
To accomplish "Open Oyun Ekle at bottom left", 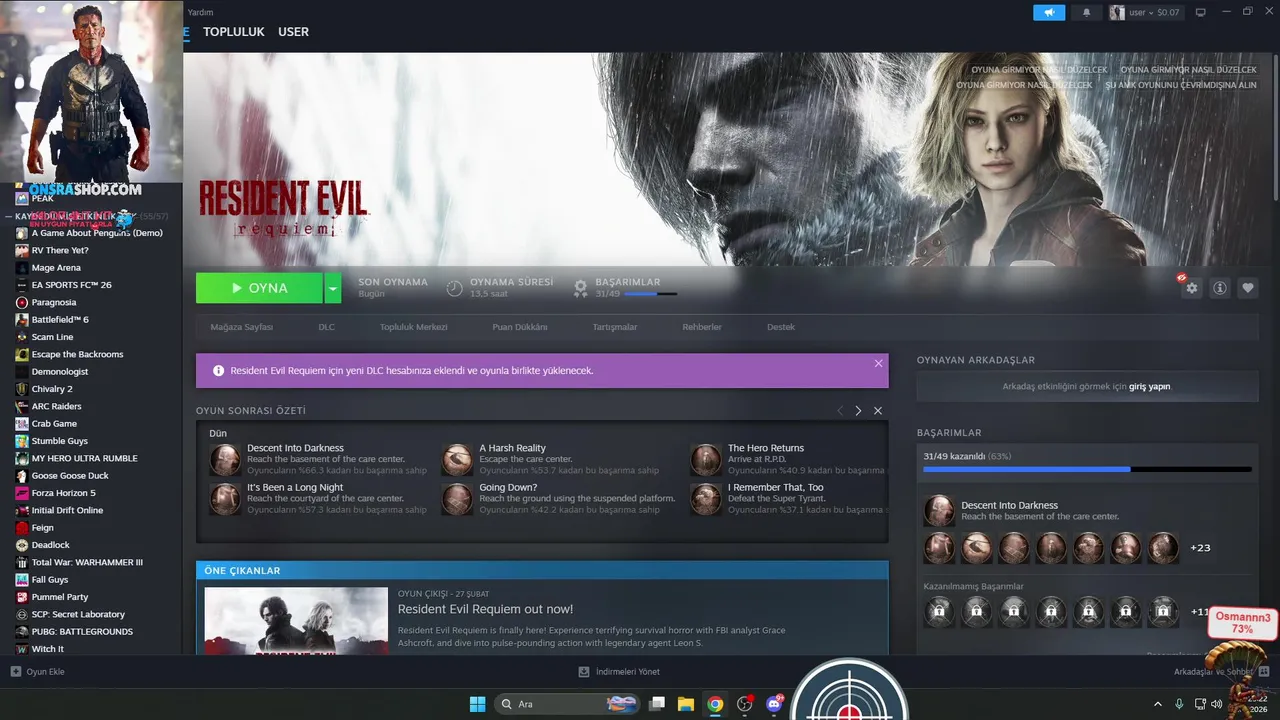I will (37, 672).
